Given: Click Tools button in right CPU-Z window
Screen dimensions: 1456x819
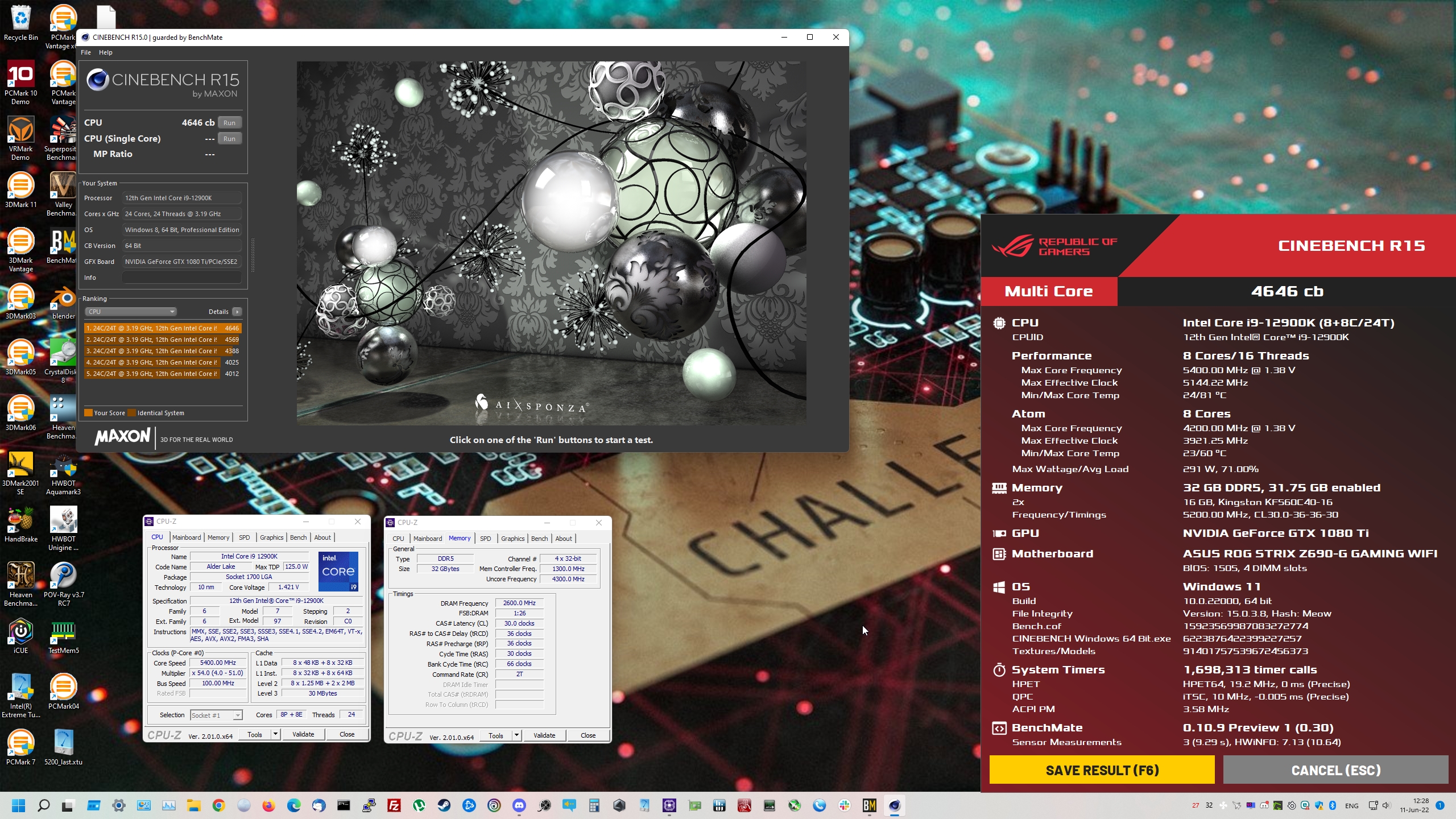Looking at the screenshot, I should (x=496, y=735).
